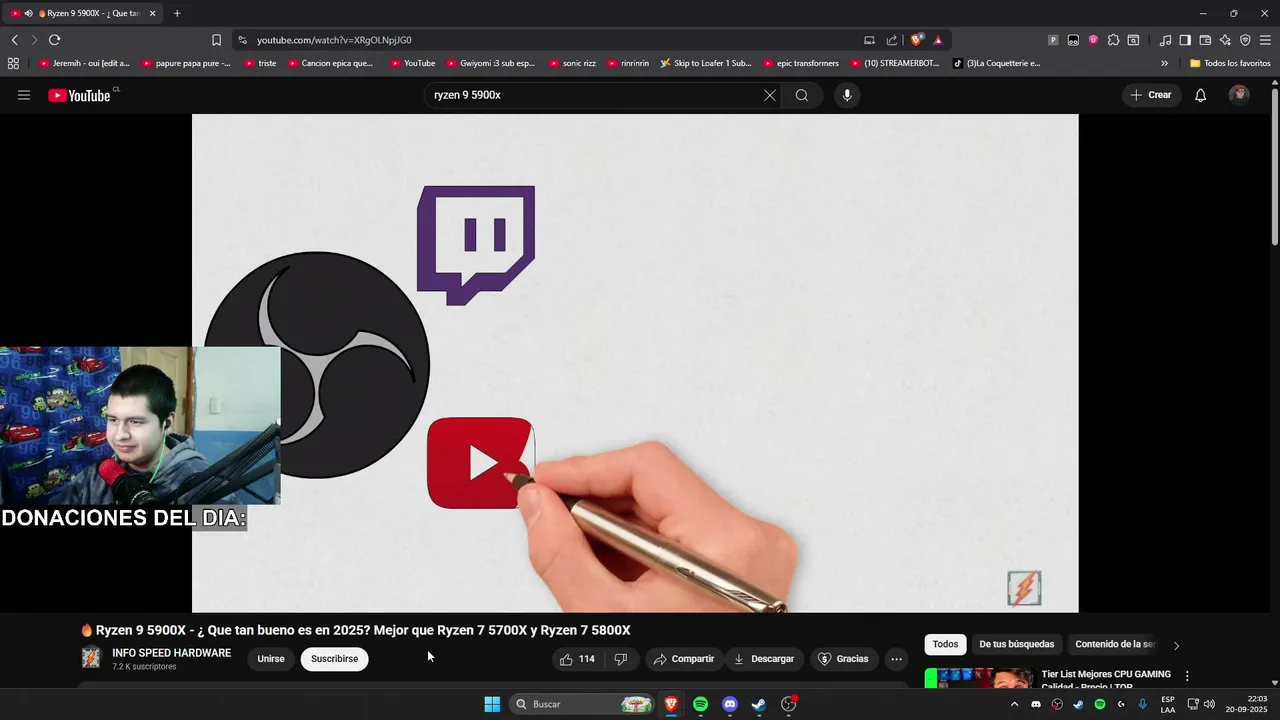This screenshot has width=1280, height=720.
Task: Show hidden system tray icons
Action: coord(1014,704)
